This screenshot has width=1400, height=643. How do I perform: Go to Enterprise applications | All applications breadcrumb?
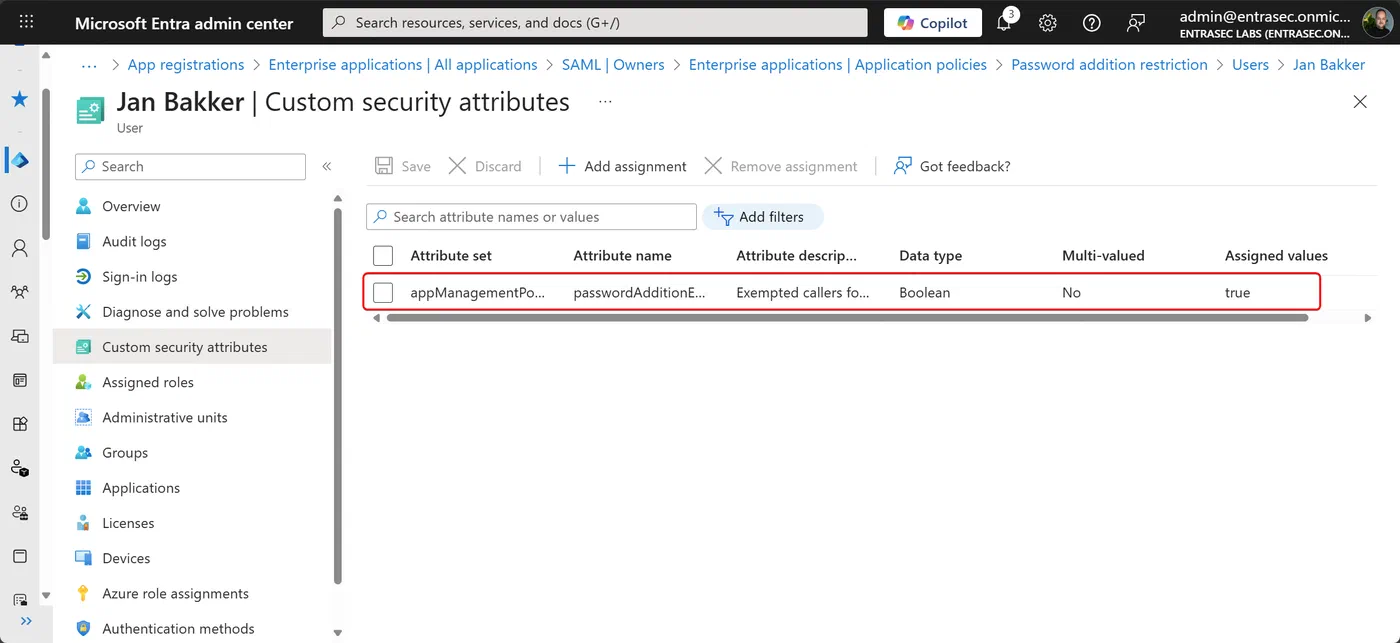tap(403, 65)
